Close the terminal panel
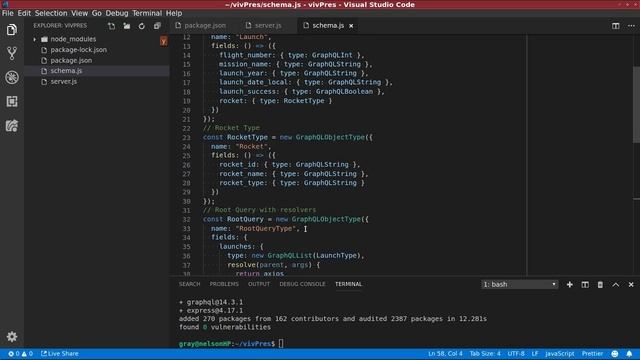The width and height of the screenshot is (640, 360). [631, 284]
